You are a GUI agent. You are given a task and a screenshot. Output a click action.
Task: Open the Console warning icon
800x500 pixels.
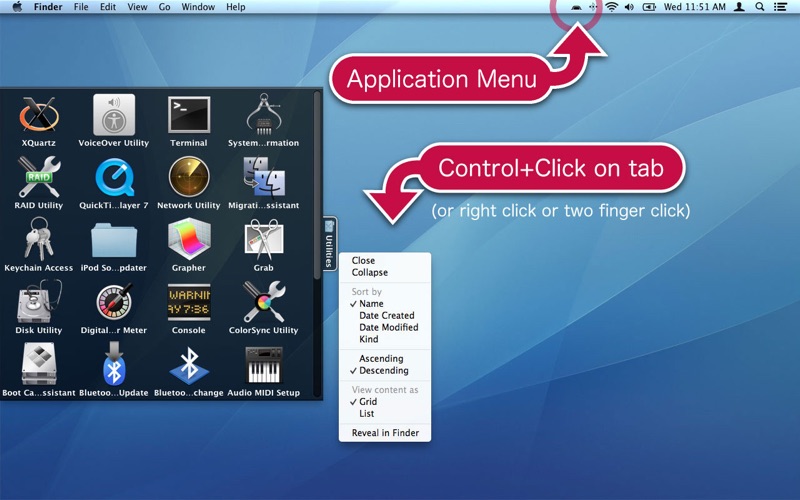(x=189, y=301)
